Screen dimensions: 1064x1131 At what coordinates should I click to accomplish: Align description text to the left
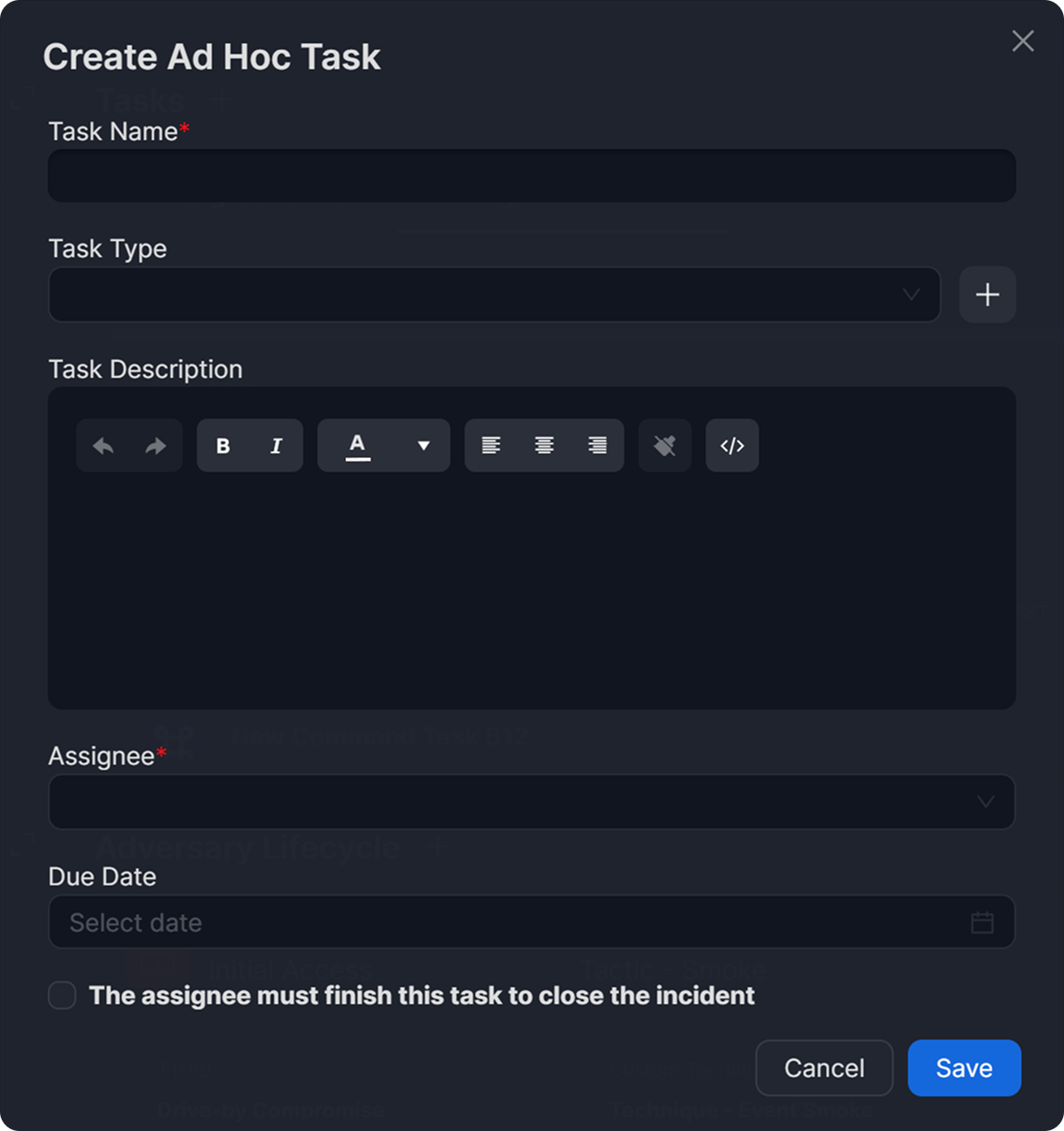click(x=491, y=445)
